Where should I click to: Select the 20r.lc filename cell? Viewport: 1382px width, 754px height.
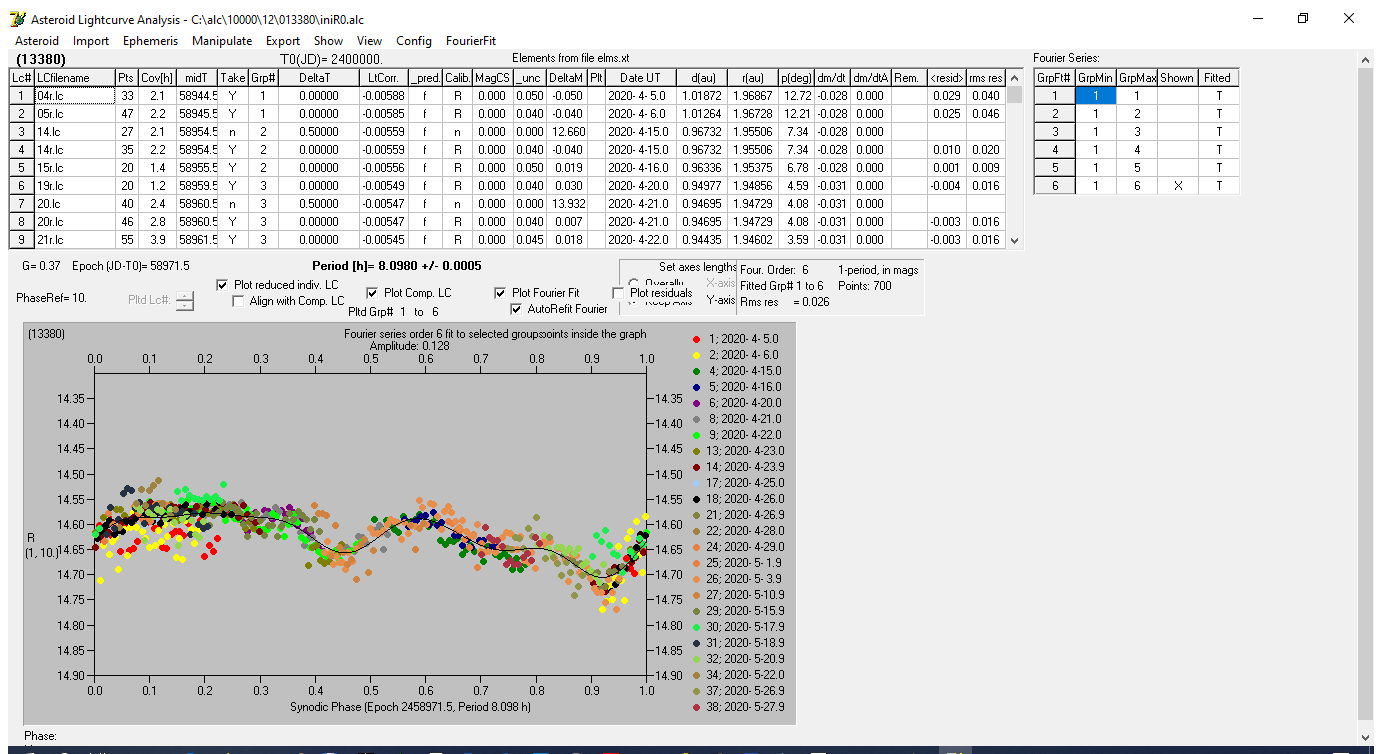coord(73,222)
